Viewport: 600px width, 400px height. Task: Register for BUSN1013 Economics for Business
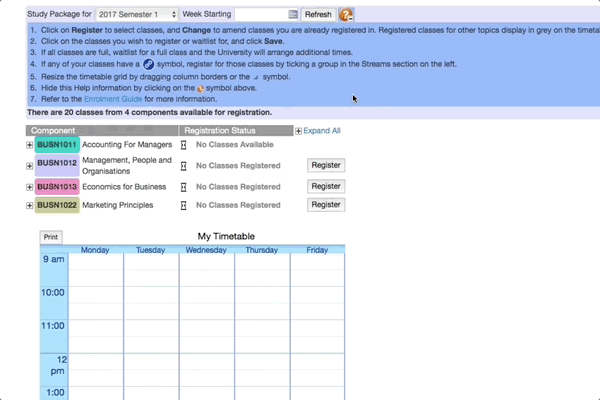click(326, 186)
